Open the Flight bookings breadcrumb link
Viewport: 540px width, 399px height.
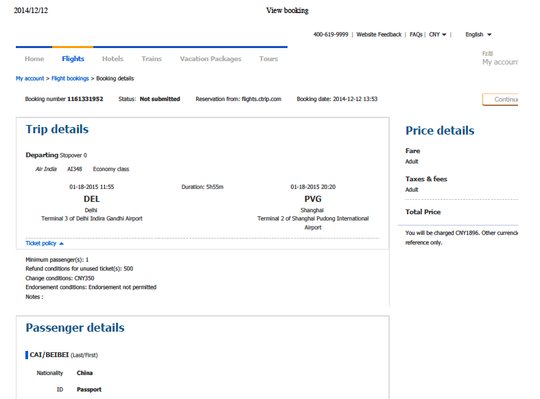(x=70, y=78)
